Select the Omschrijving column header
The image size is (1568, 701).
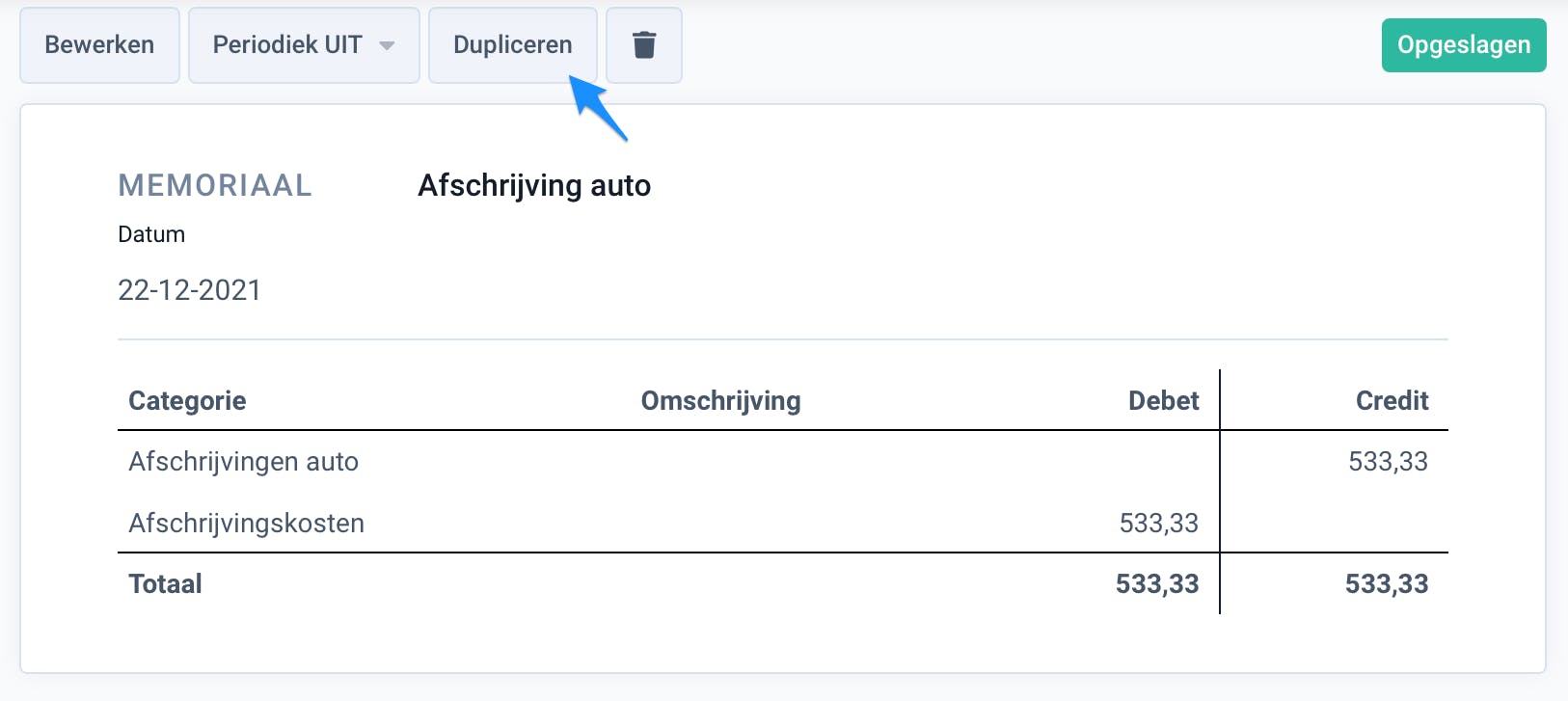point(720,400)
